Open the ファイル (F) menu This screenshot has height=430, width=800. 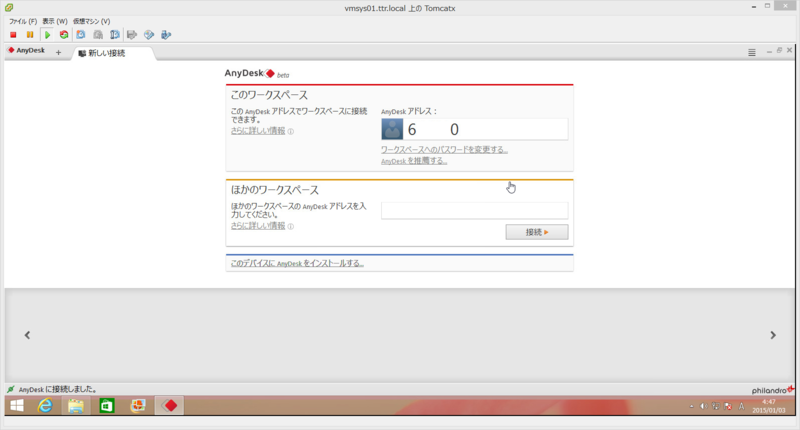coord(23,21)
